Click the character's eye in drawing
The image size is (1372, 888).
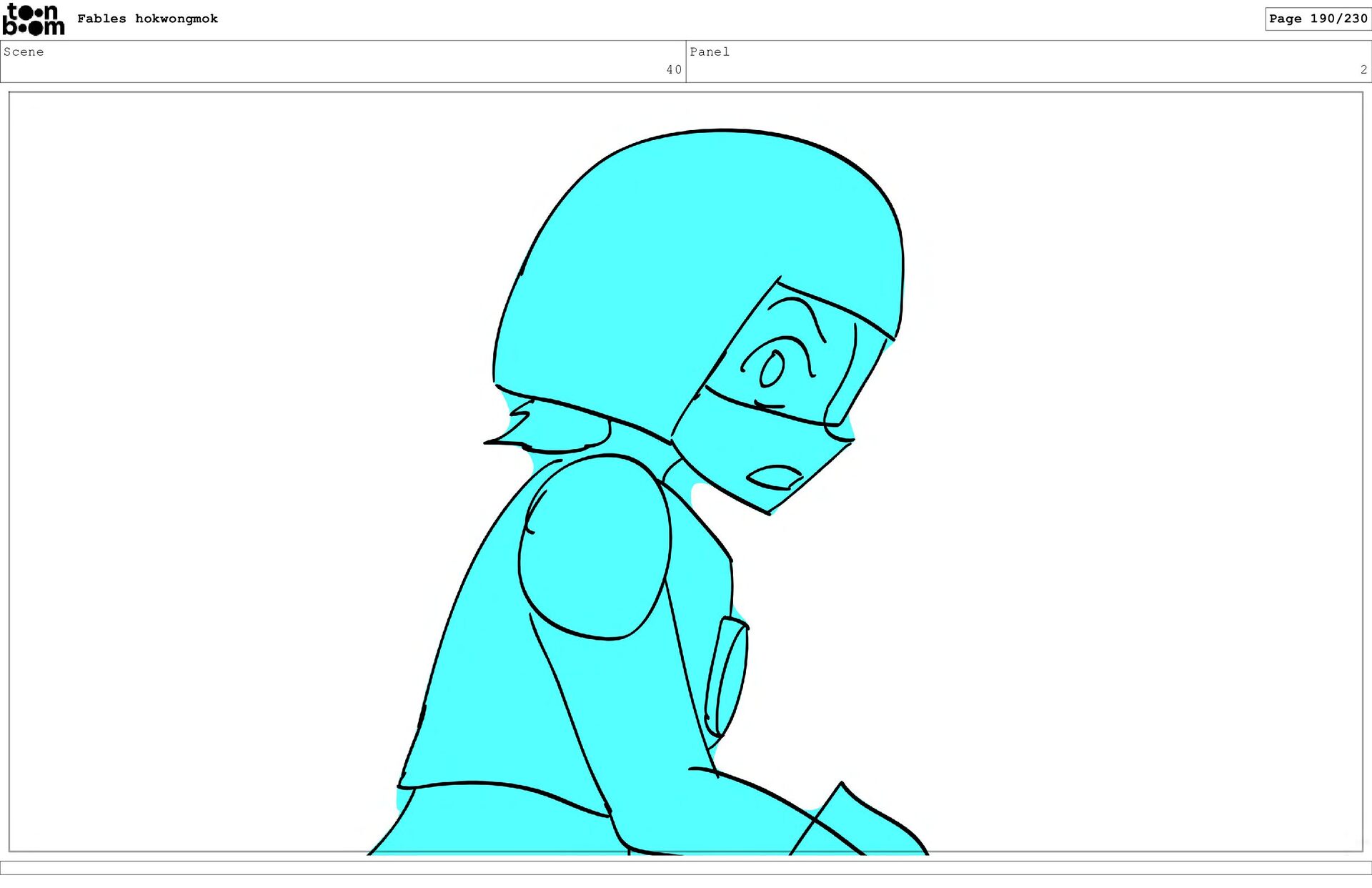(771, 369)
